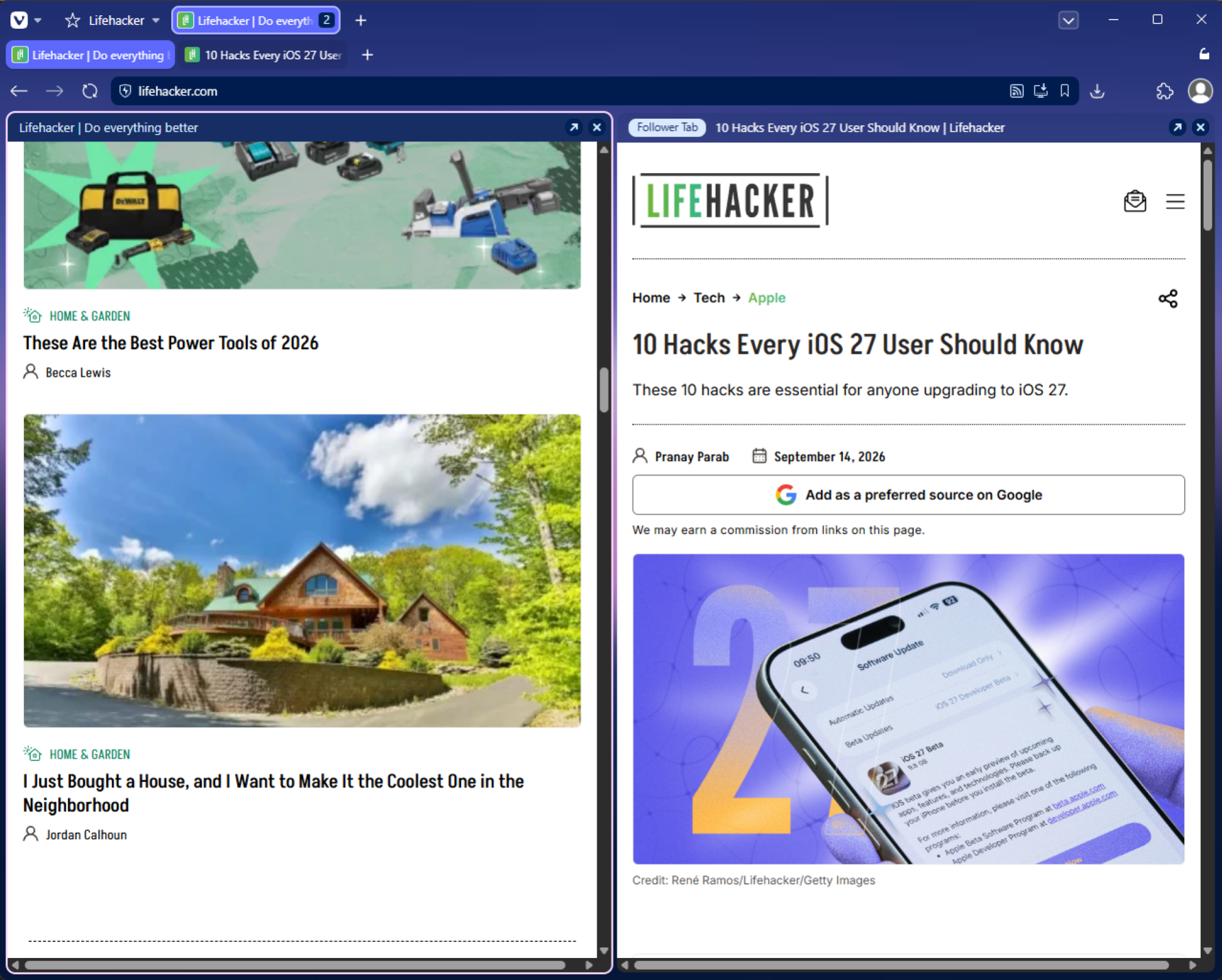The height and width of the screenshot is (980, 1222).
Task: Click left pane vertical scrollbar thumb
Action: click(604, 389)
